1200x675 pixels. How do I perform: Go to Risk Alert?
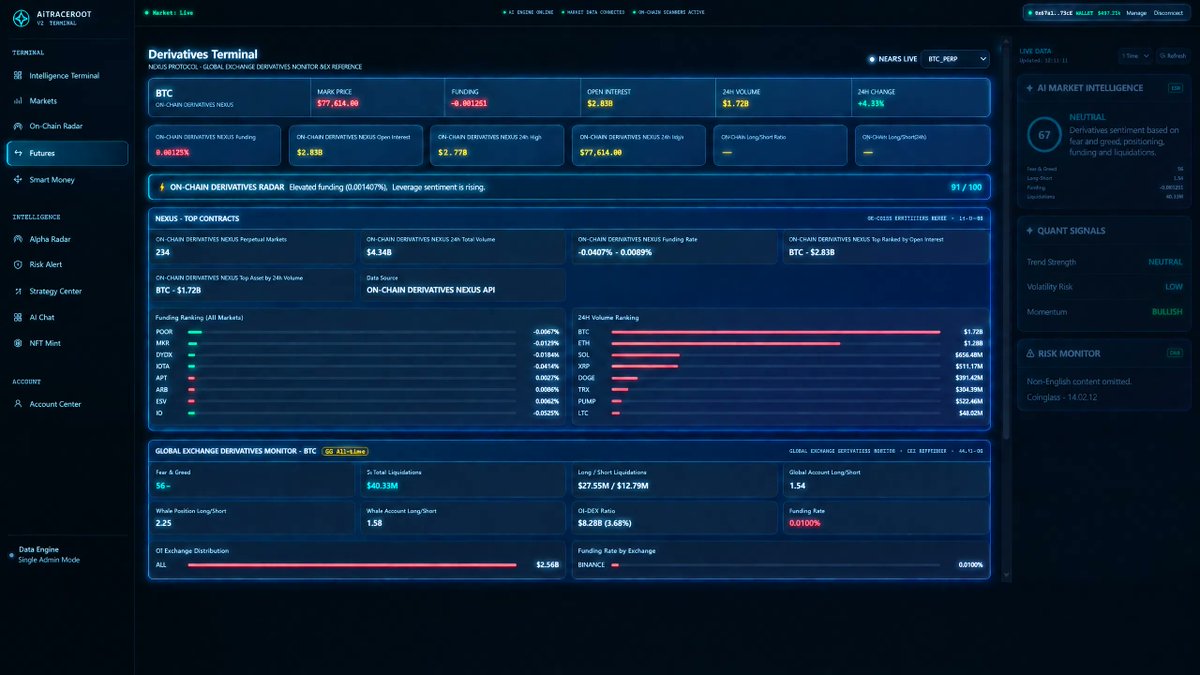pos(66,265)
